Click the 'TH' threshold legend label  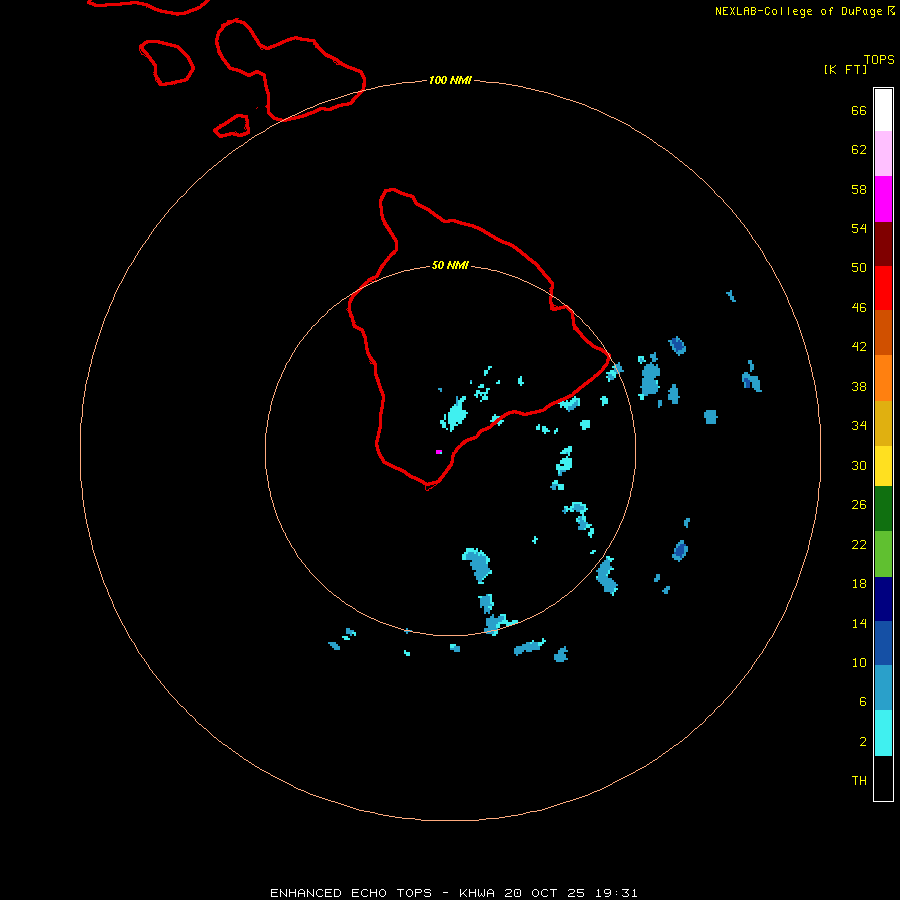click(859, 781)
